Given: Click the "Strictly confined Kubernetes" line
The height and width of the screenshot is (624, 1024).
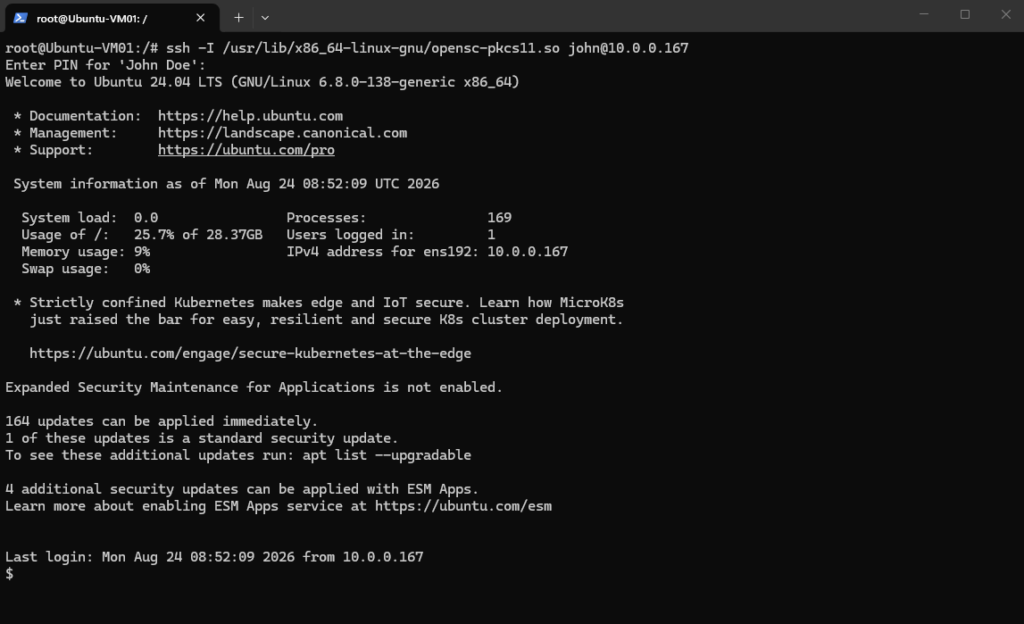Looking at the screenshot, I should click(x=319, y=302).
